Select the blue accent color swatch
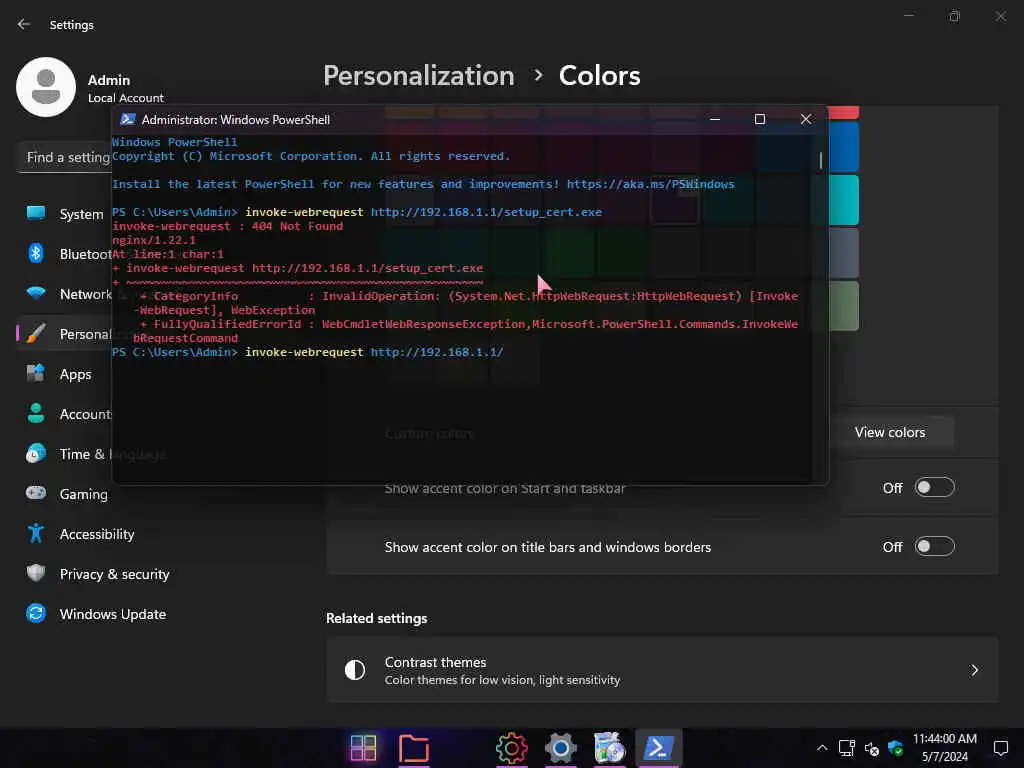 click(x=844, y=146)
